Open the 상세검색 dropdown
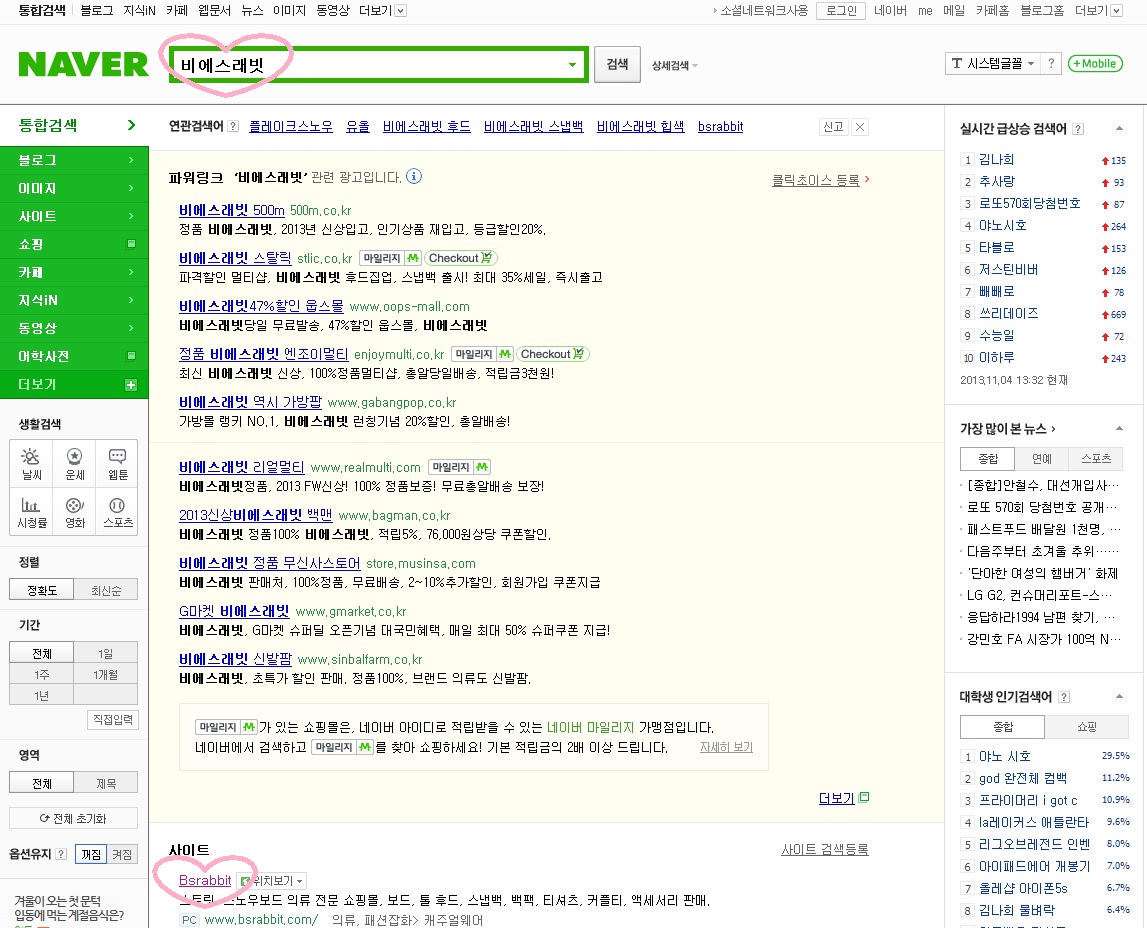 (x=674, y=65)
